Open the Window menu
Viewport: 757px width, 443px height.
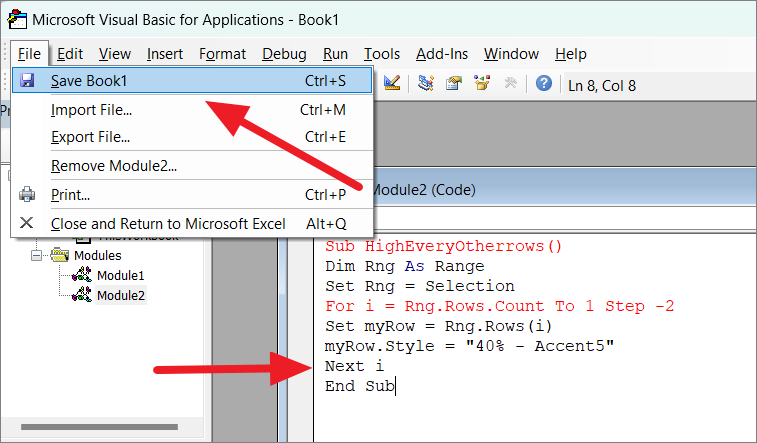coord(511,54)
